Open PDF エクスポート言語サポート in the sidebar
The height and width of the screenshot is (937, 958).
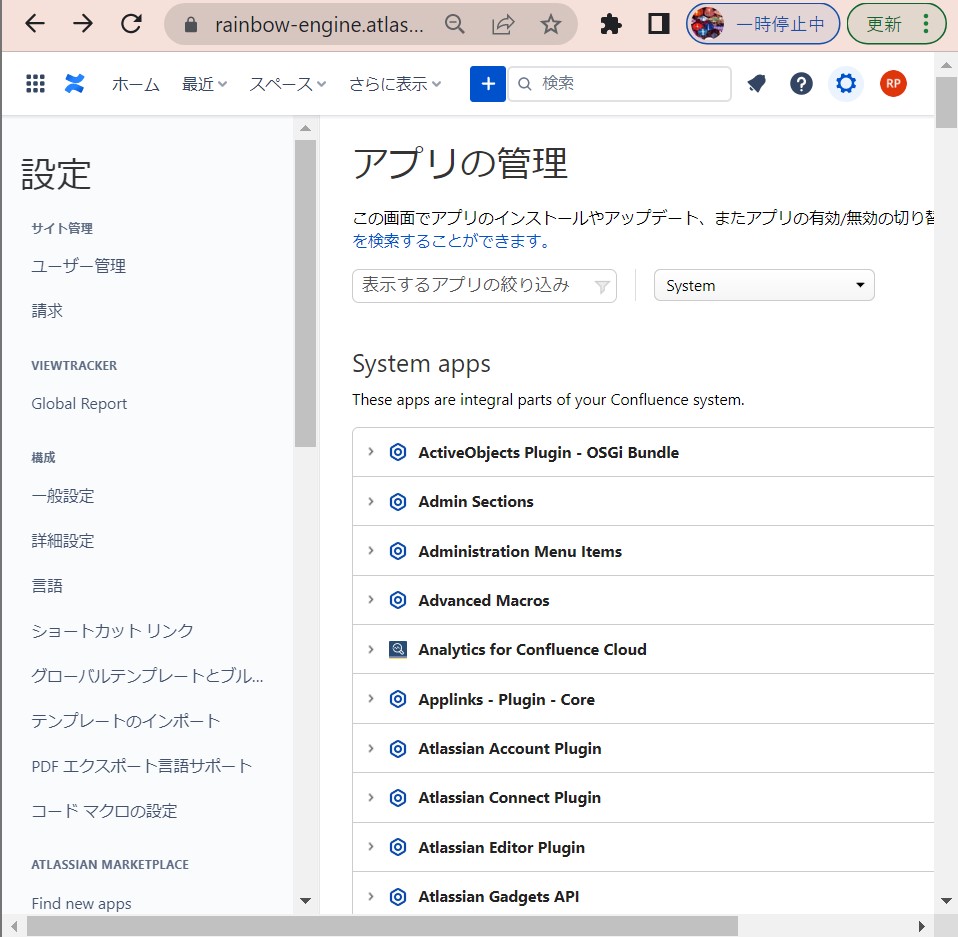[x=142, y=766]
